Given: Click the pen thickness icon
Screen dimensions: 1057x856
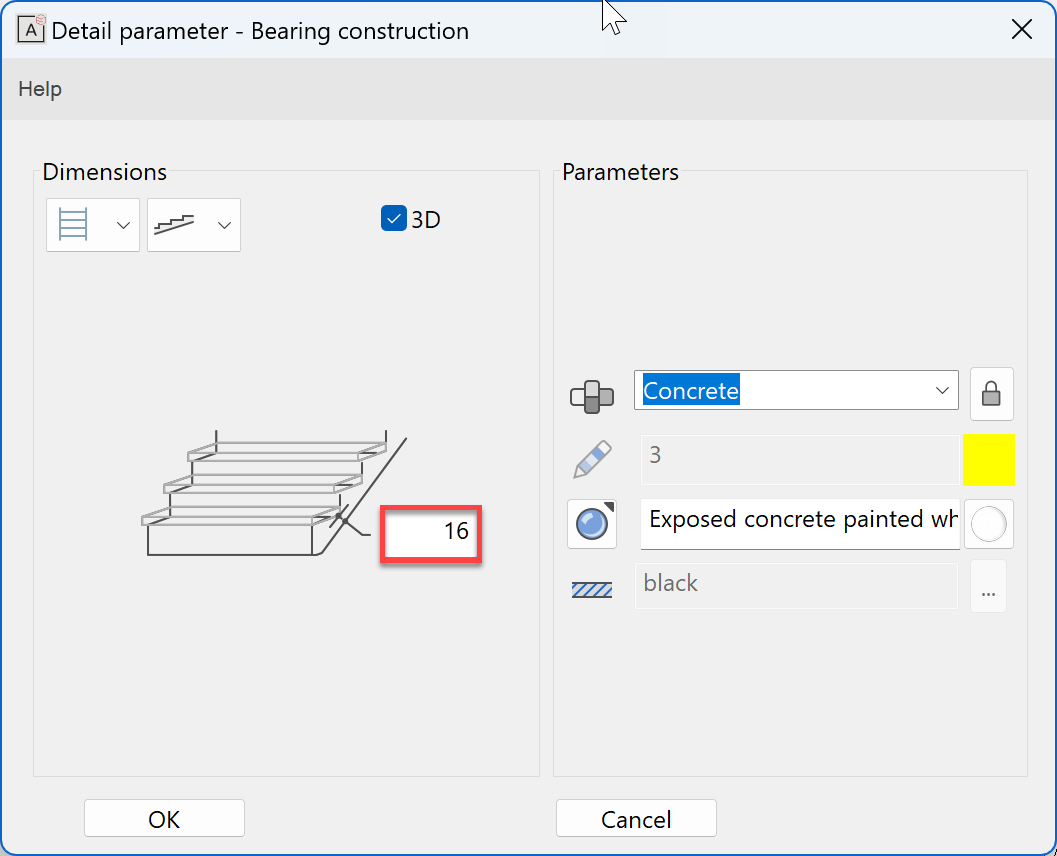Looking at the screenshot, I should coord(592,459).
